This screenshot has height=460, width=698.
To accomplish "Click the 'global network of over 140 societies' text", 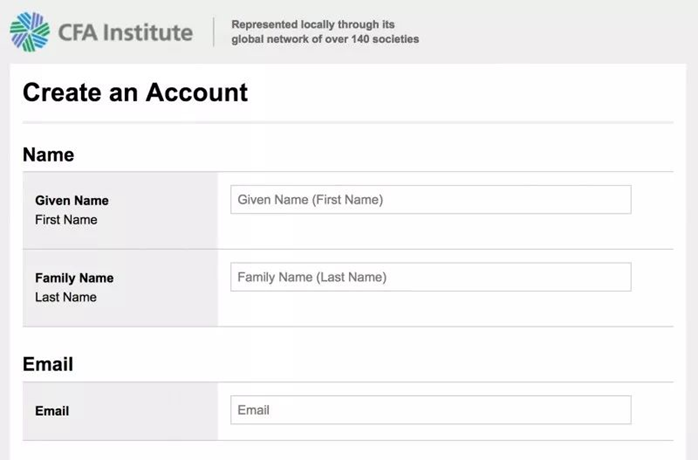I will 325,40.
